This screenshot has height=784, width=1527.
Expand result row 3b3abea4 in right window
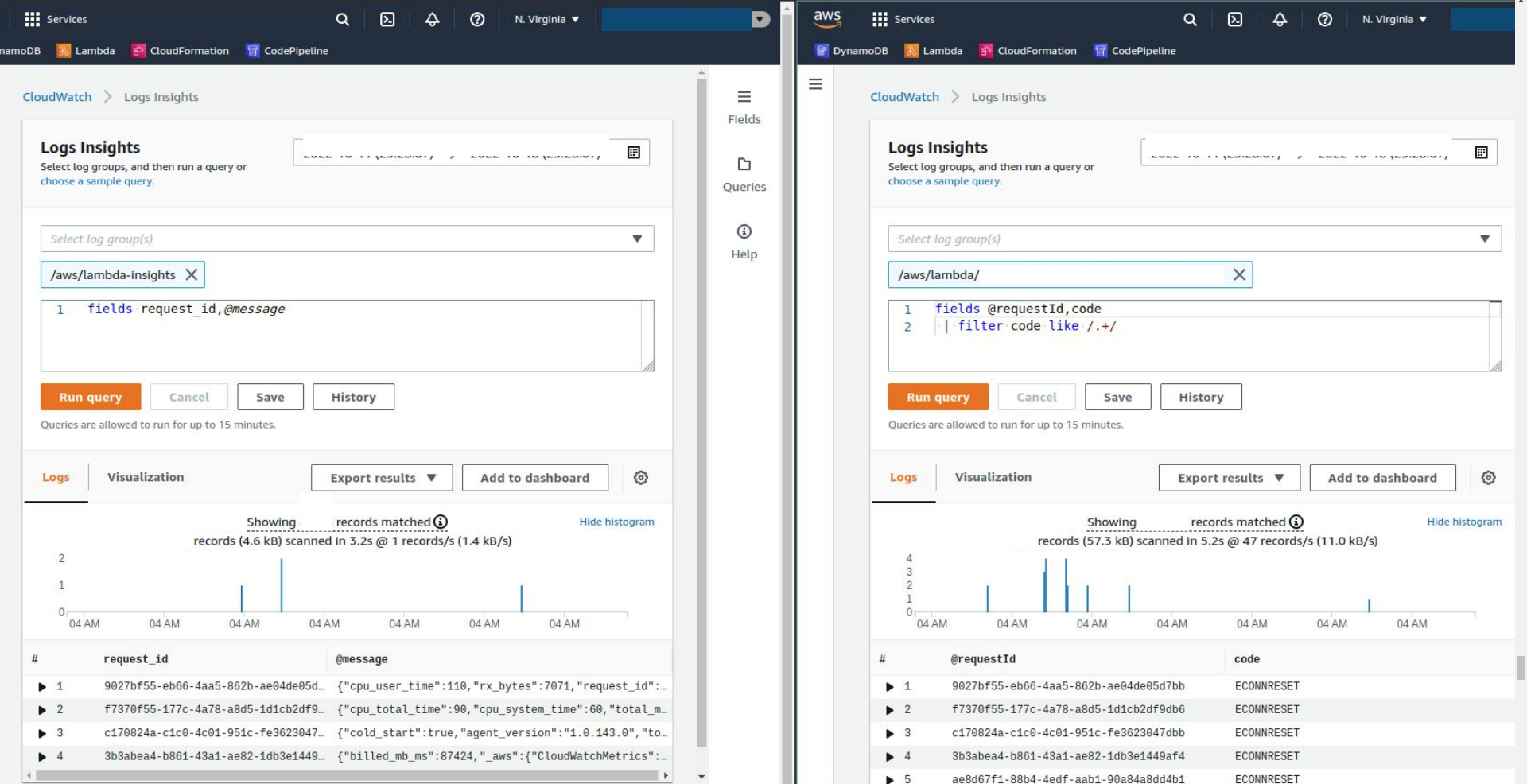[x=890, y=757]
